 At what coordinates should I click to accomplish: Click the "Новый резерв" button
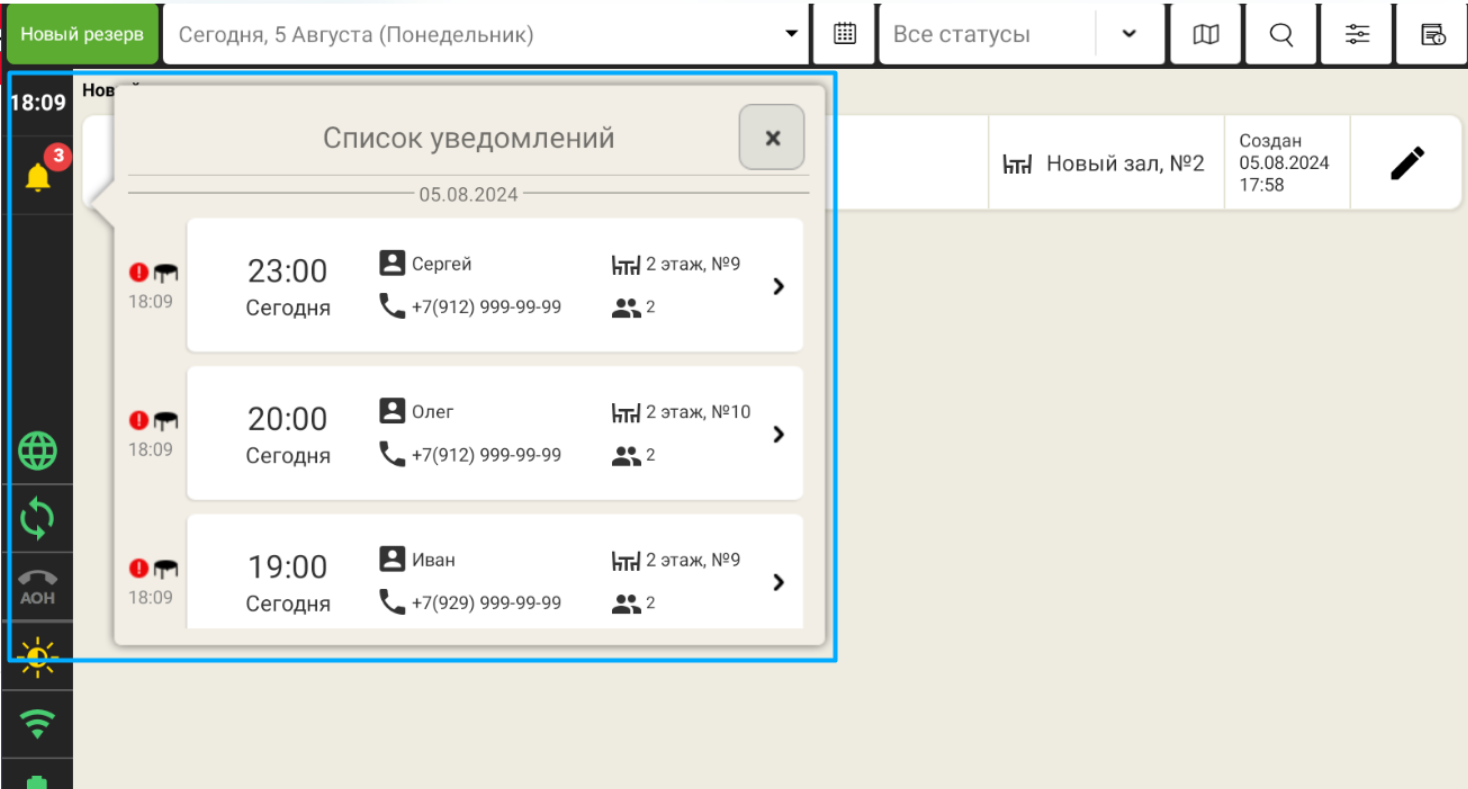click(82, 34)
